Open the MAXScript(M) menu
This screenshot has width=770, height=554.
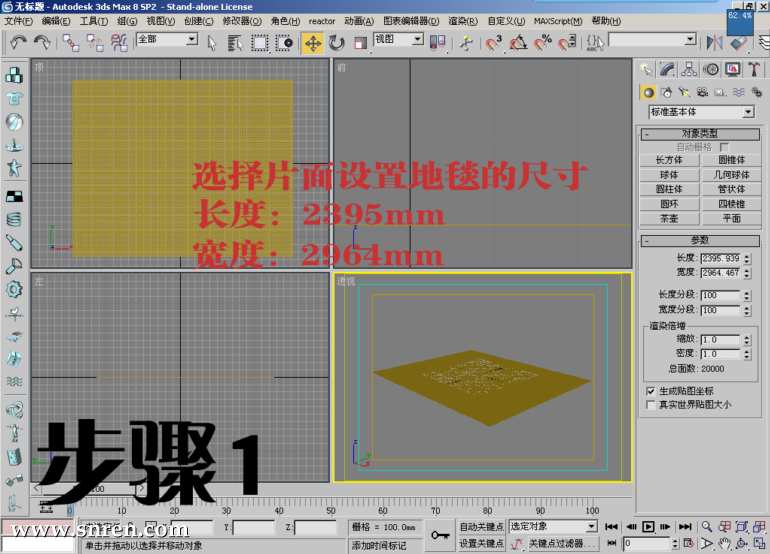pyautogui.click(x=558, y=21)
